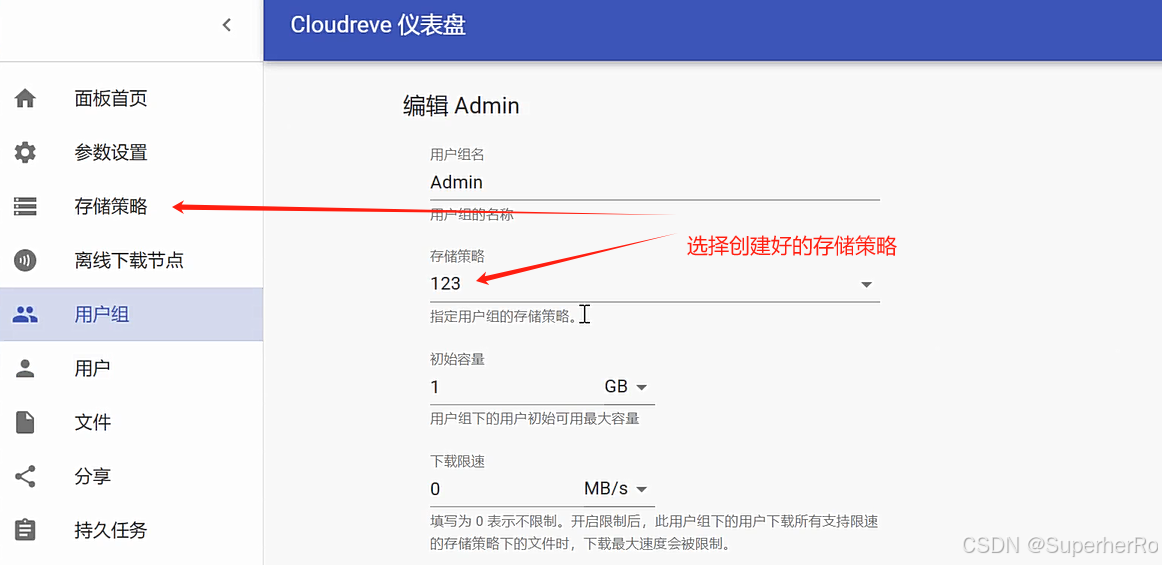Screen dimensions: 1162x565
Task: Click the gear icon beside 参数设置
Action: click(x=25, y=153)
